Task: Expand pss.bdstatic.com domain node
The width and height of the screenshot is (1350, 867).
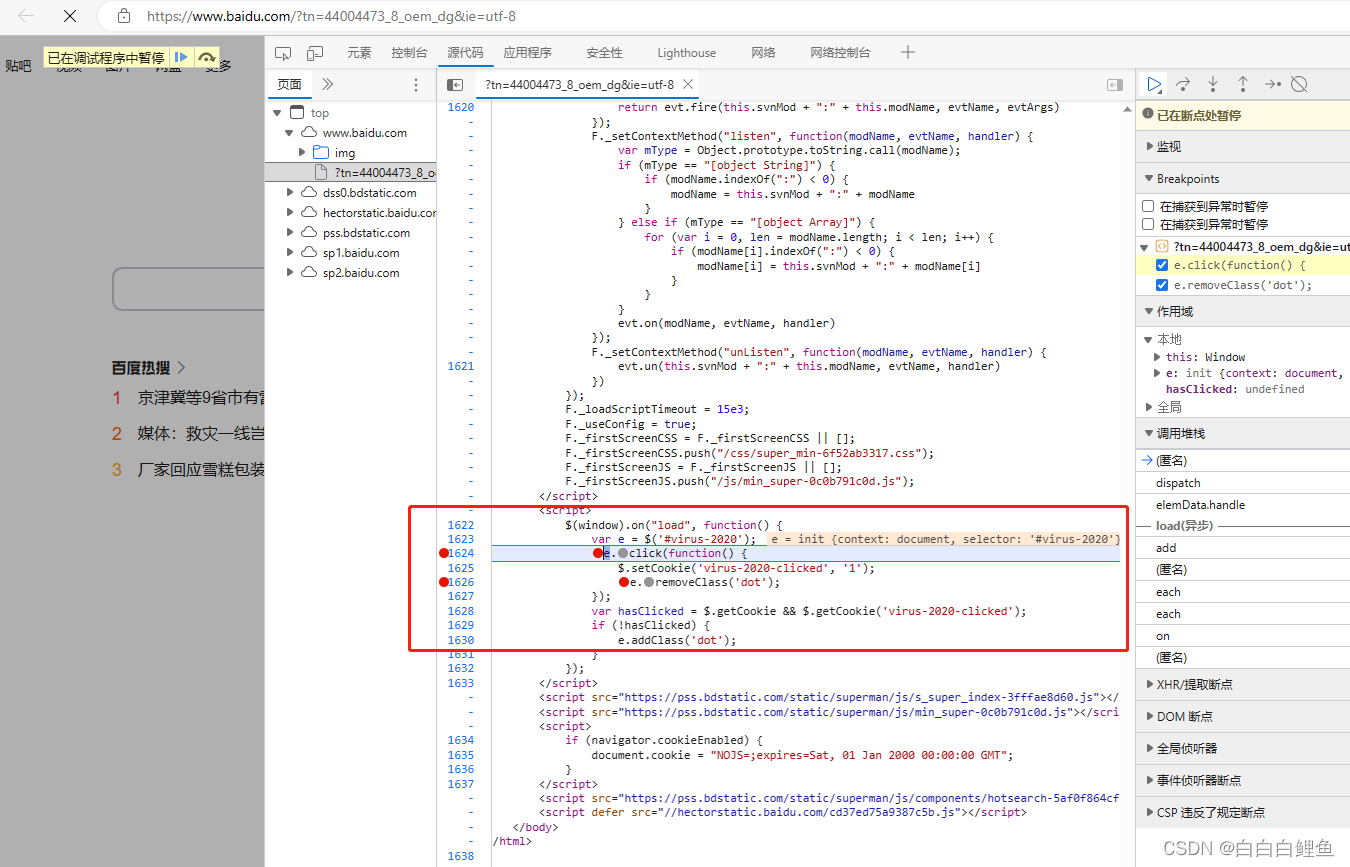Action: pyautogui.click(x=290, y=232)
